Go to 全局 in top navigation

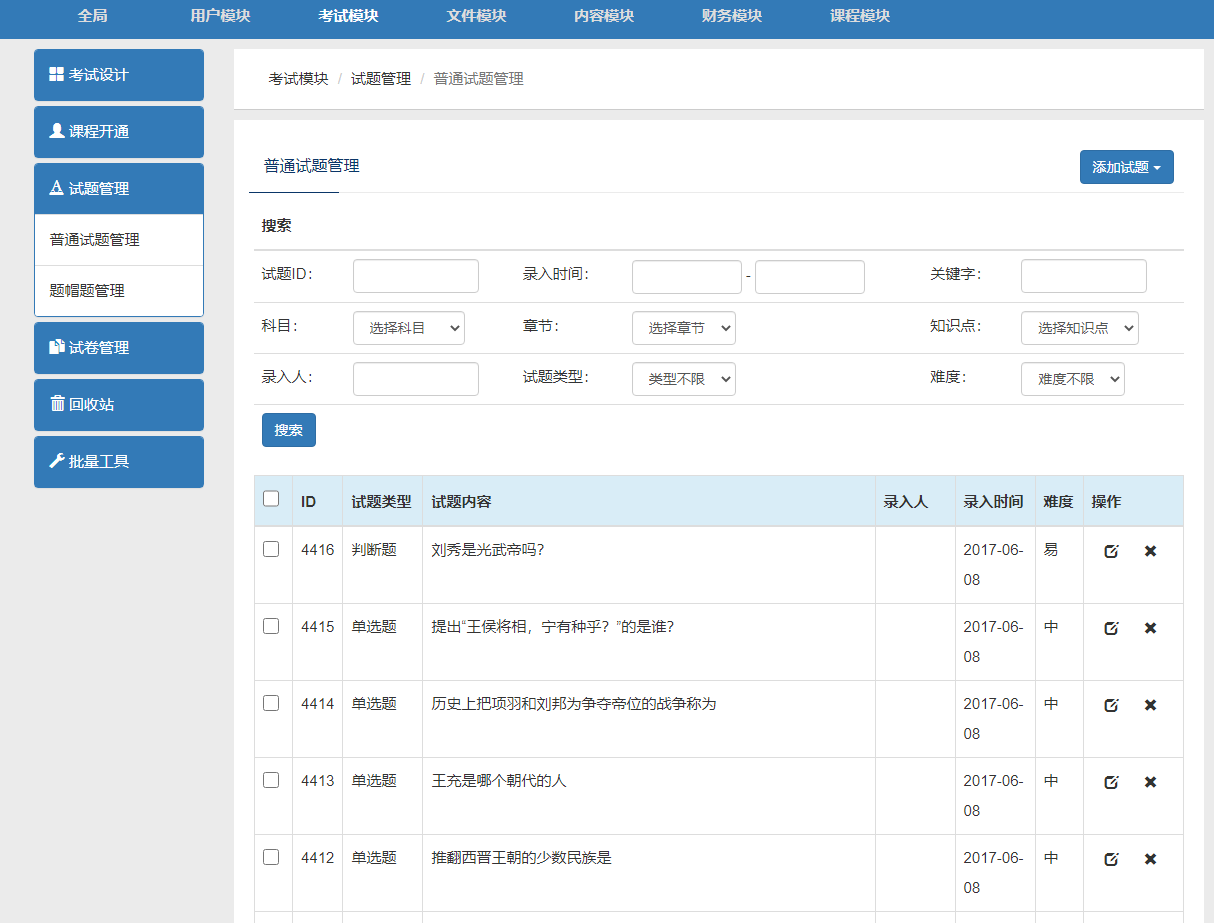pos(93,16)
